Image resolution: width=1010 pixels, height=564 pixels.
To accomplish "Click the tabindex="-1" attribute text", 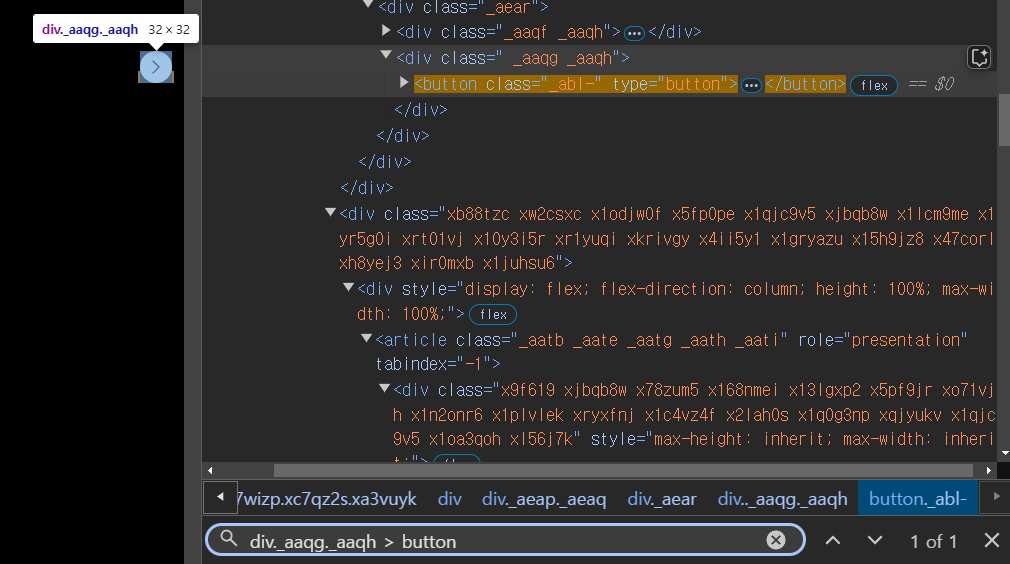I will click(x=432, y=364).
